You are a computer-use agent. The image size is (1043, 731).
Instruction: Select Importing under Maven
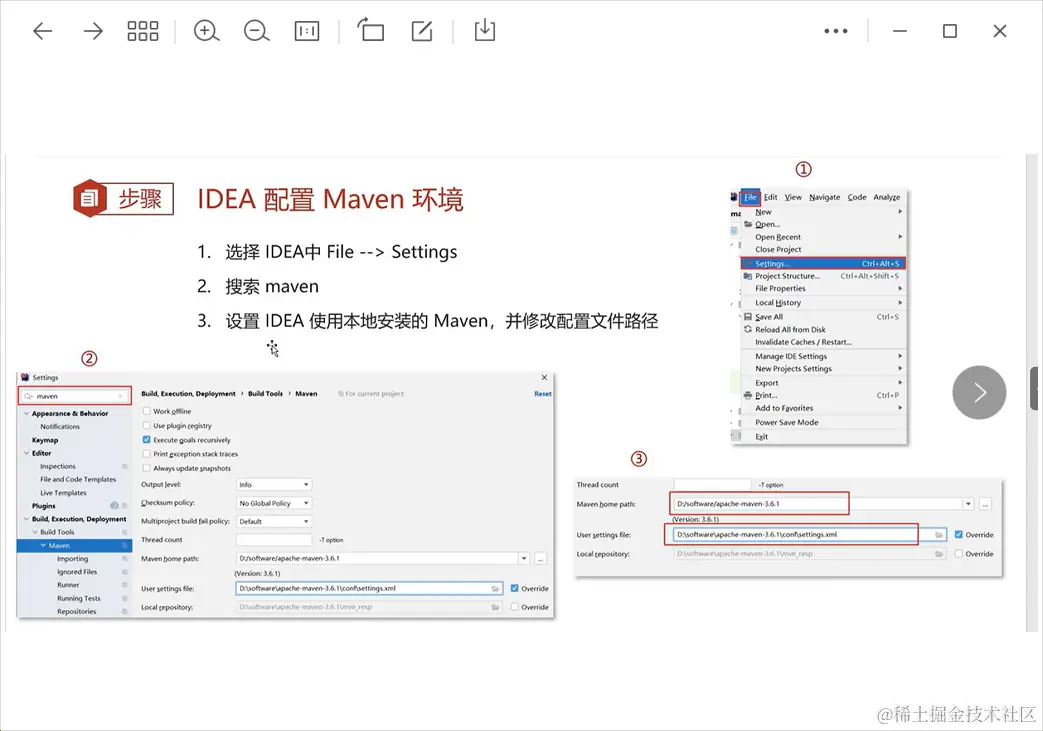(73, 559)
